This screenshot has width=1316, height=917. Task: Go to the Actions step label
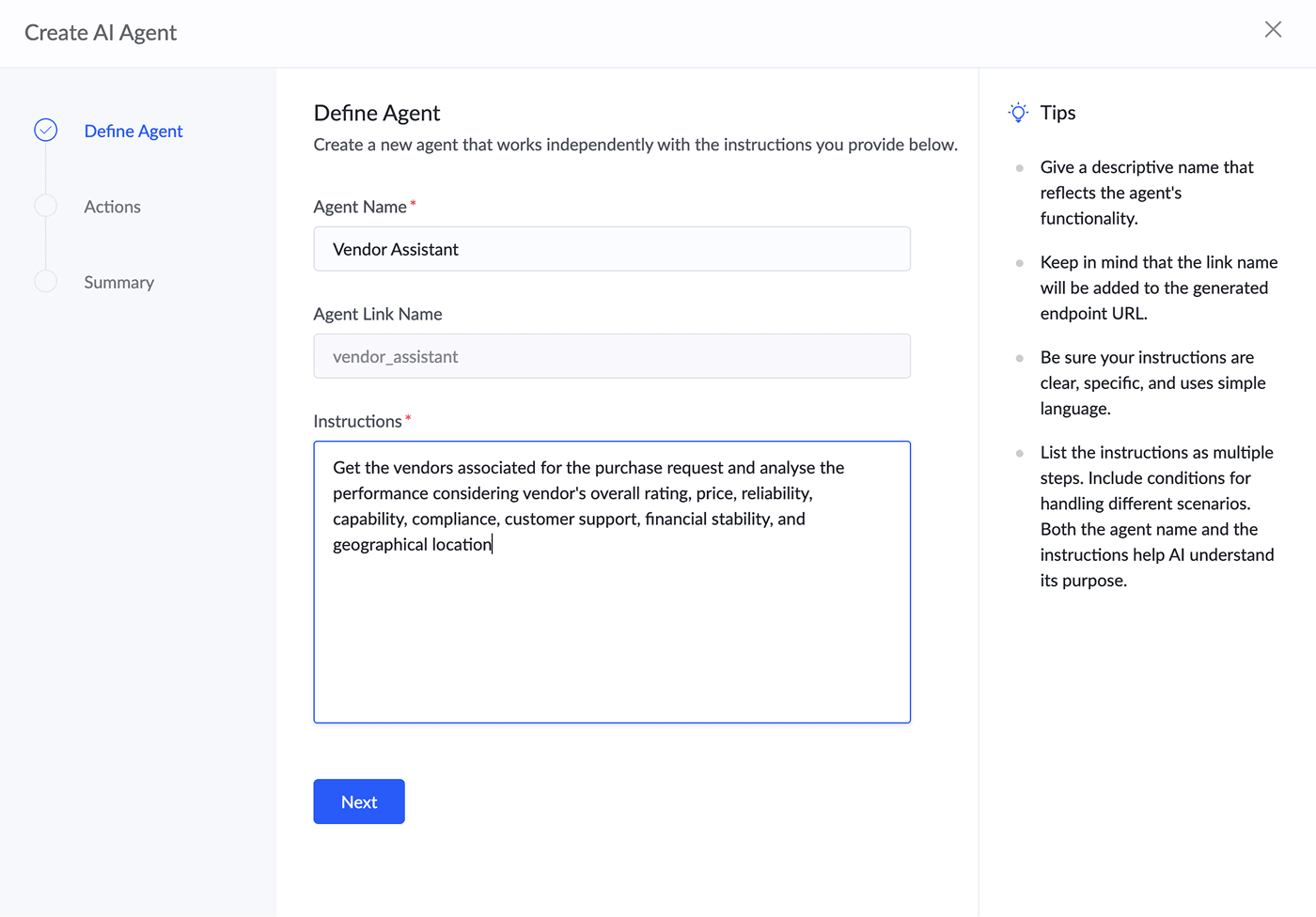pos(113,207)
